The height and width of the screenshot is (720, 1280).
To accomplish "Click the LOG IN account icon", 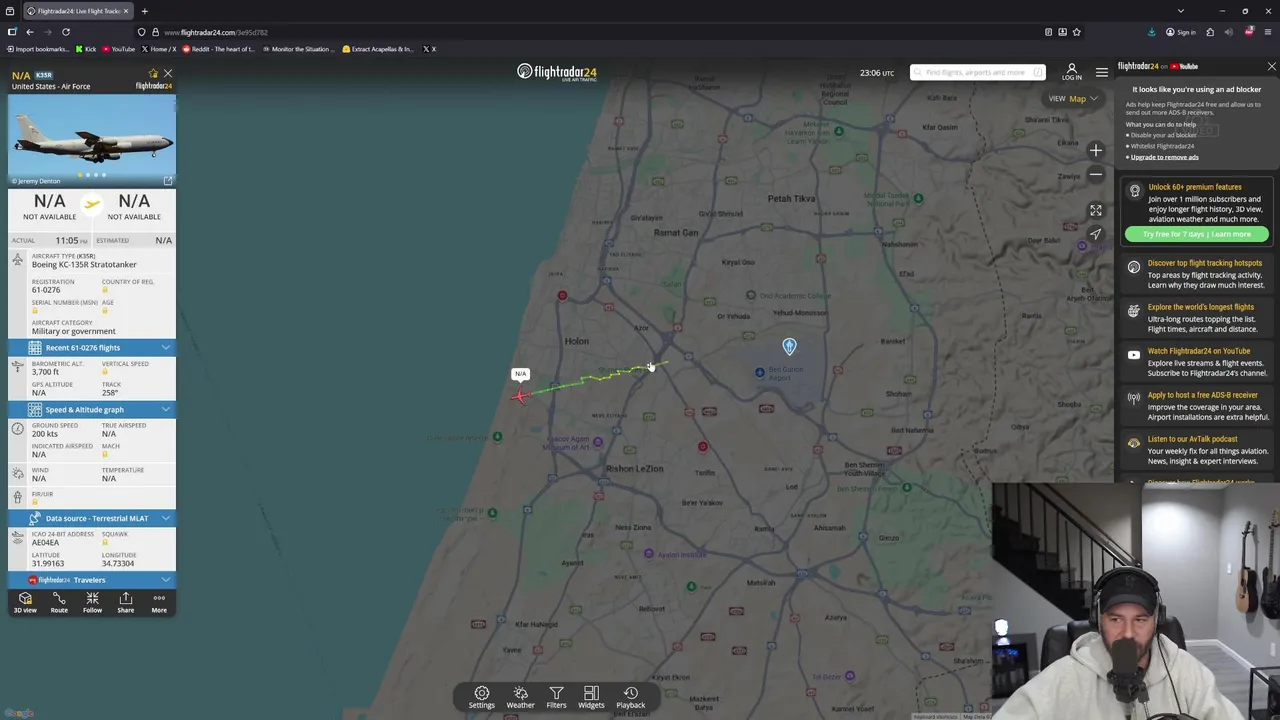I will [x=1071, y=72].
